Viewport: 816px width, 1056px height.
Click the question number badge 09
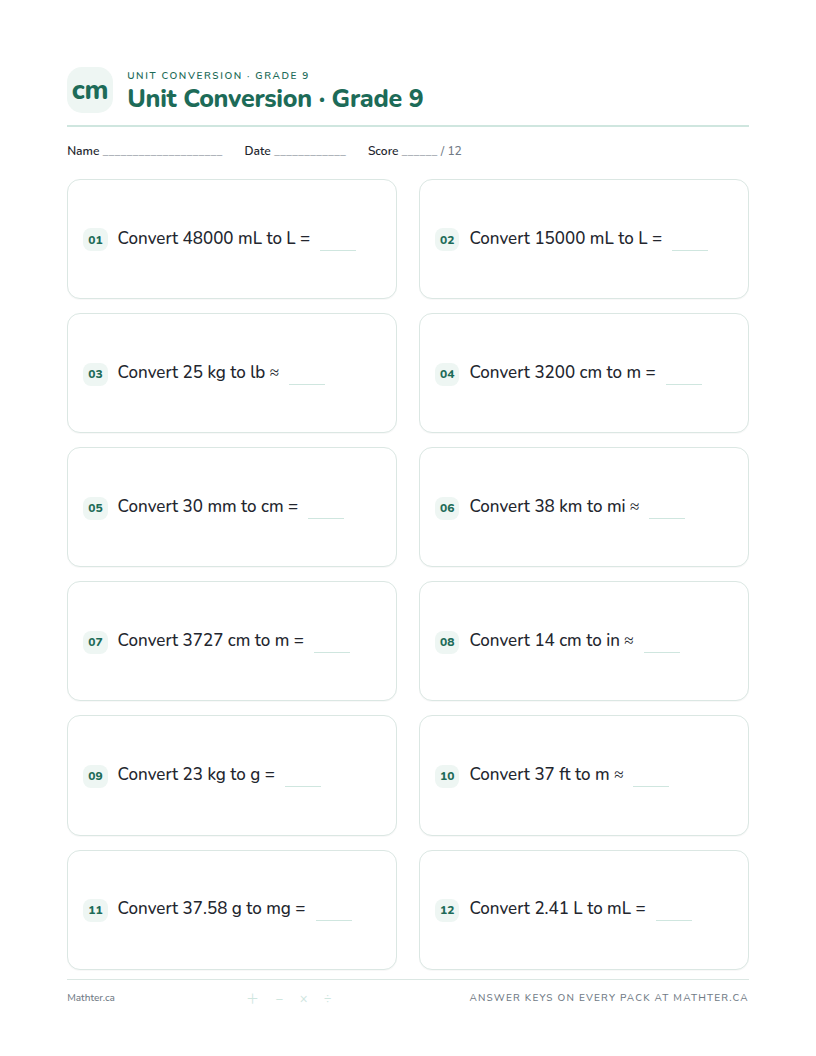point(96,776)
